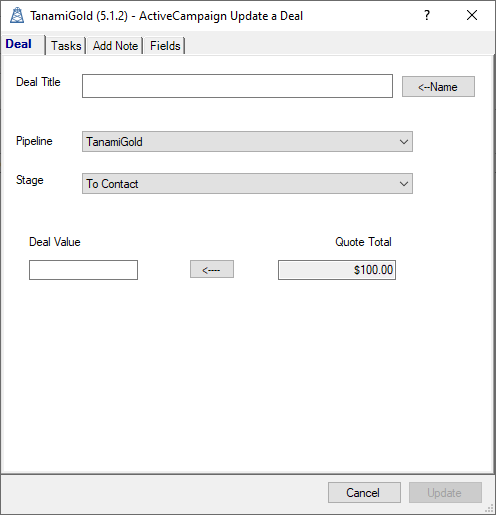This screenshot has width=496, height=515.
Task: Copy quote total with the <---- arrow button
Action: [x=212, y=269]
